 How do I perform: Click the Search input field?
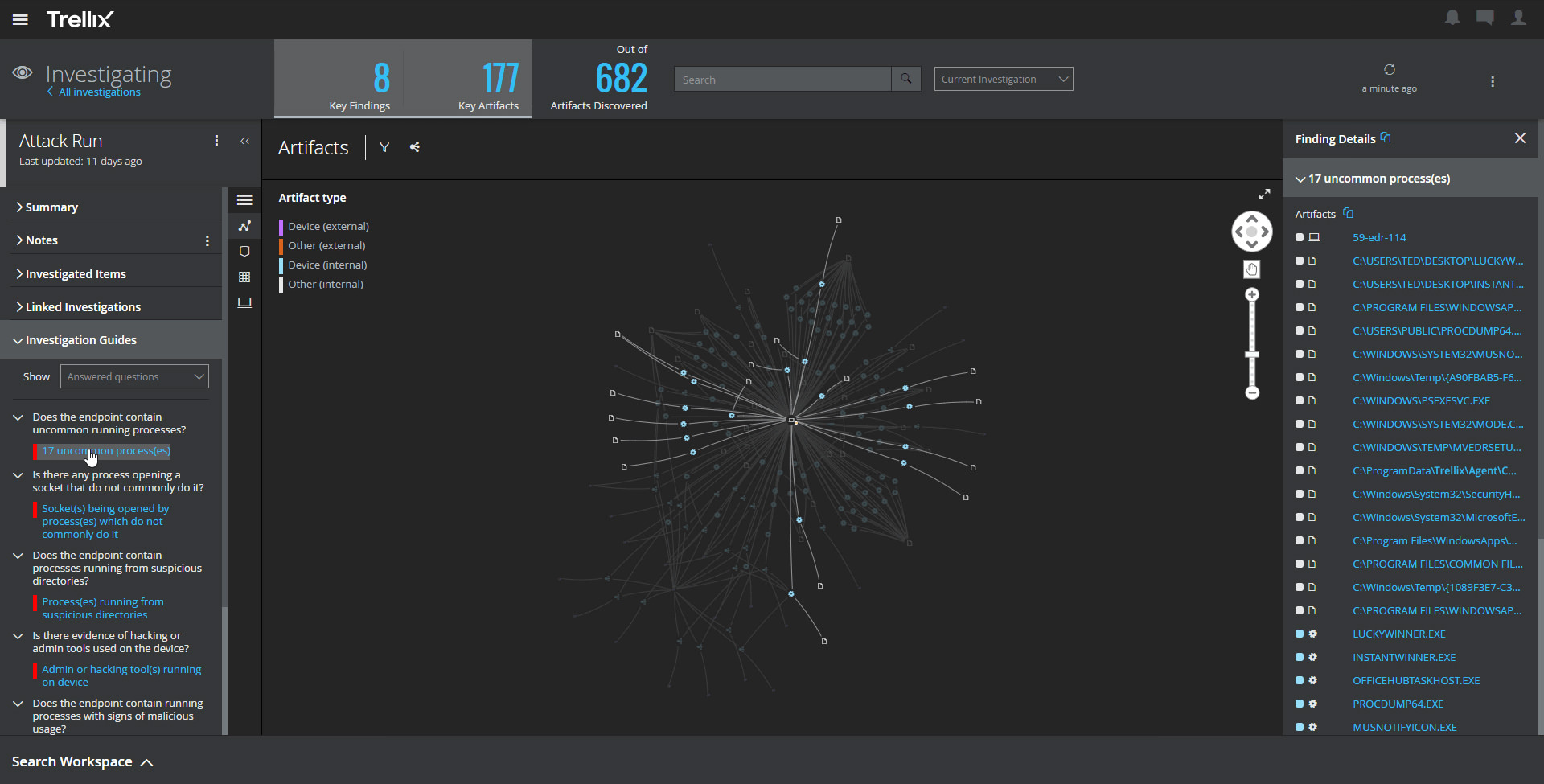tap(782, 80)
